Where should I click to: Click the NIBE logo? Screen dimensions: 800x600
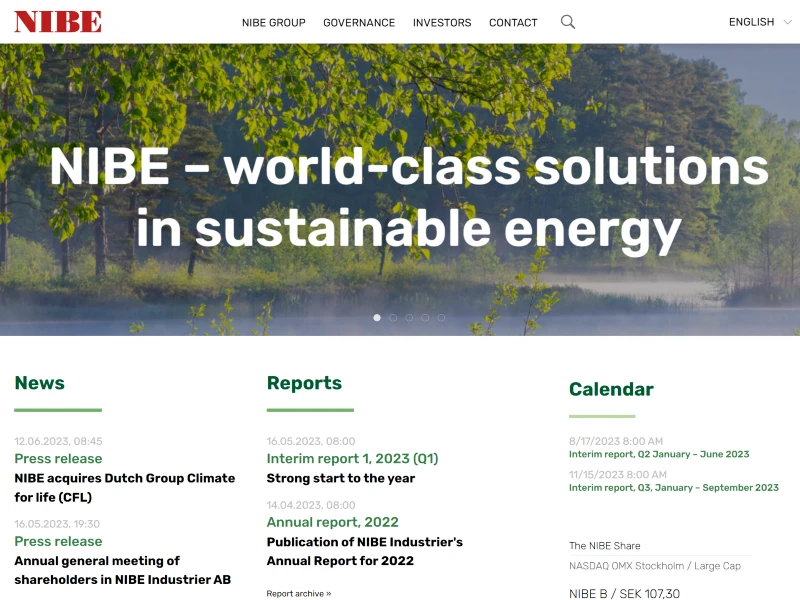tap(58, 22)
